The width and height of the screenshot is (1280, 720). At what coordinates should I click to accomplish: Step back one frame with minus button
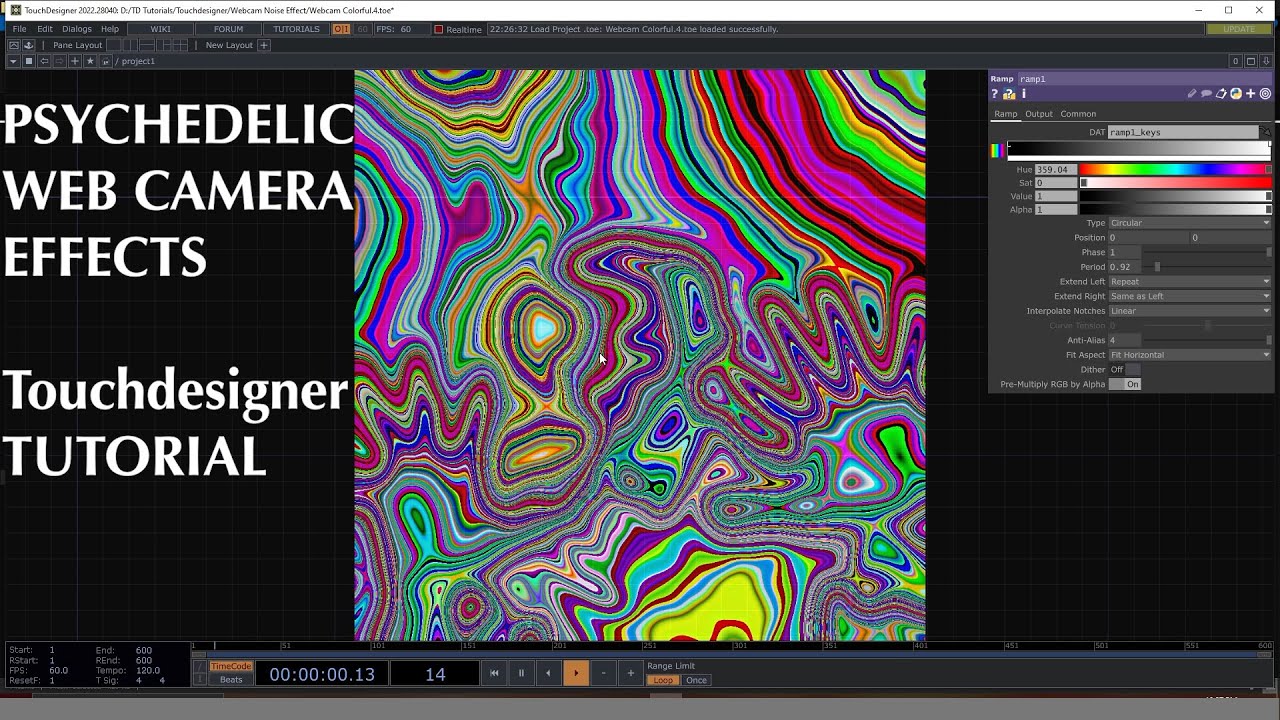(603, 674)
